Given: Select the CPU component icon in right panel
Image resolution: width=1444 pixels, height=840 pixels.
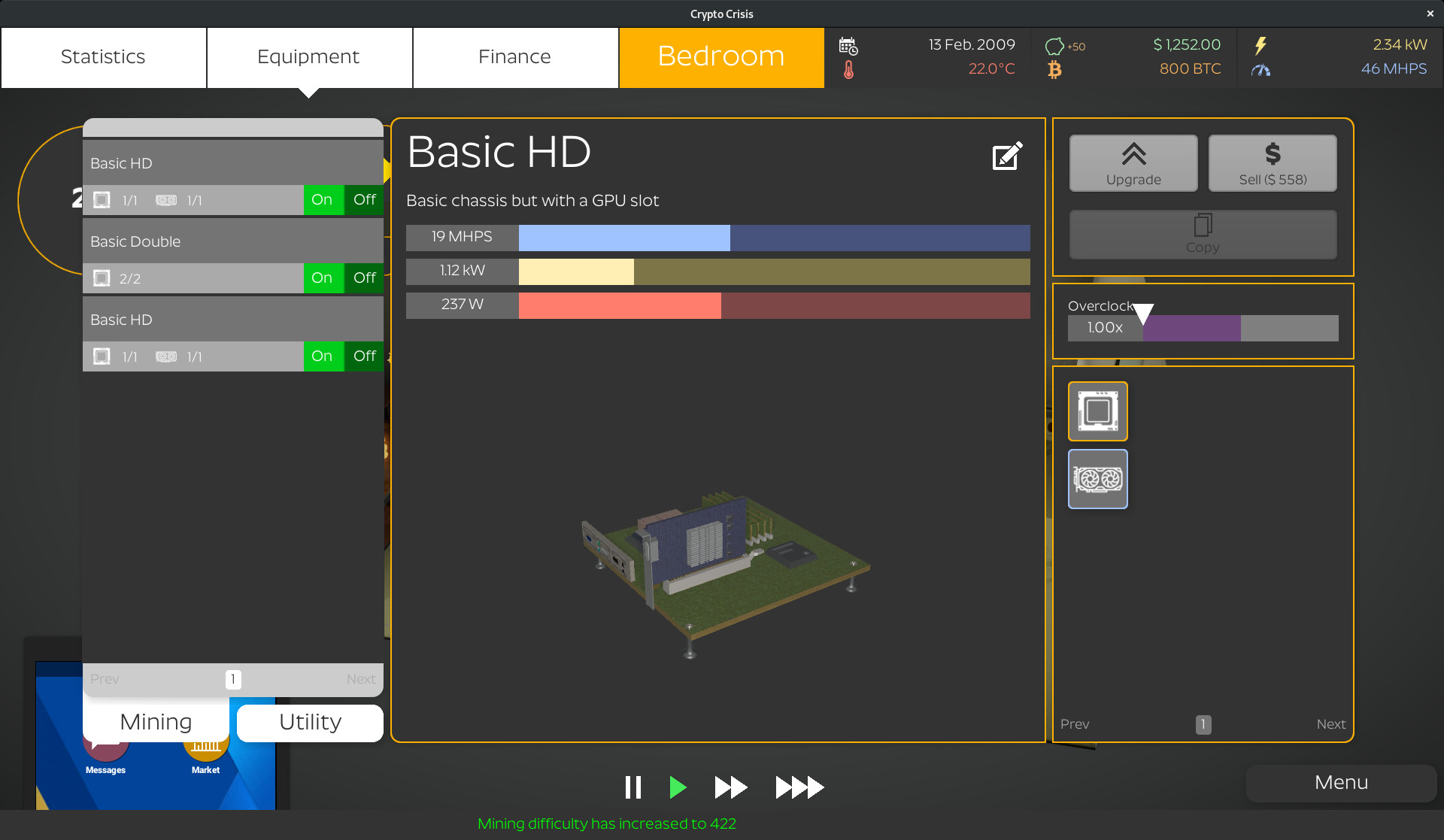Looking at the screenshot, I should (x=1097, y=411).
